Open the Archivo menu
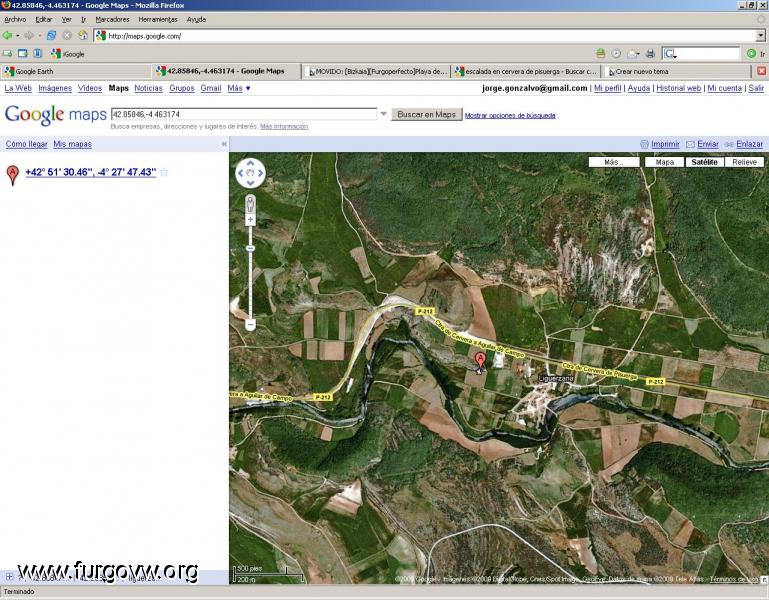The image size is (769, 600). (x=15, y=20)
